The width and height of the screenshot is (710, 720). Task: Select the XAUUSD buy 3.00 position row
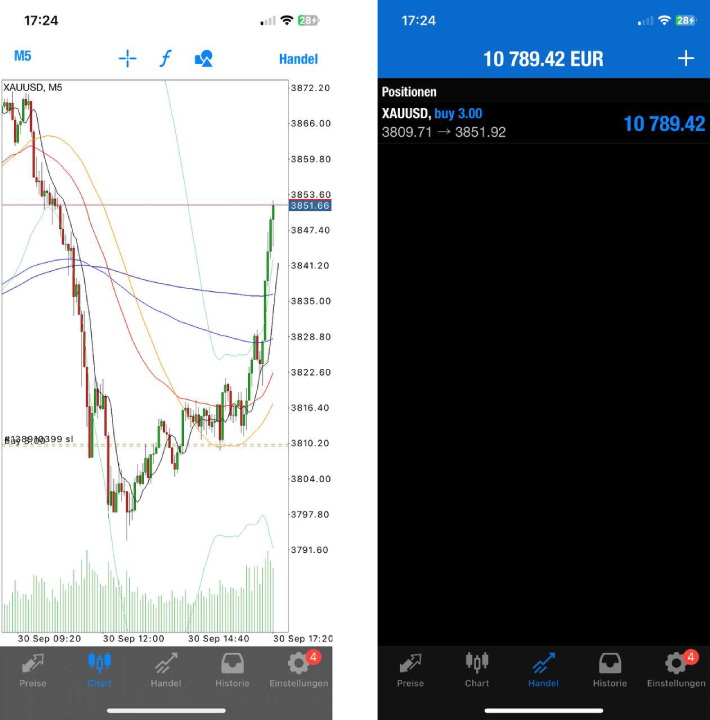[x=544, y=123]
